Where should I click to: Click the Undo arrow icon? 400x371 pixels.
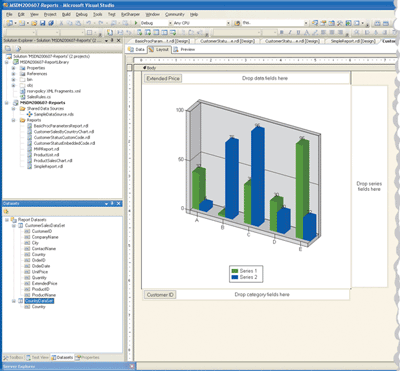[x=89, y=23]
